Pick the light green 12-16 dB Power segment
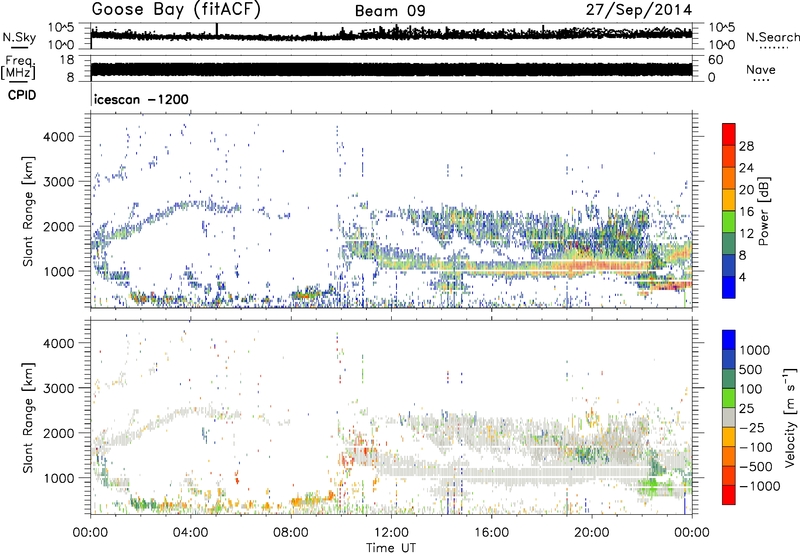Image resolution: width=800 pixels, height=554 pixels. [x=729, y=221]
